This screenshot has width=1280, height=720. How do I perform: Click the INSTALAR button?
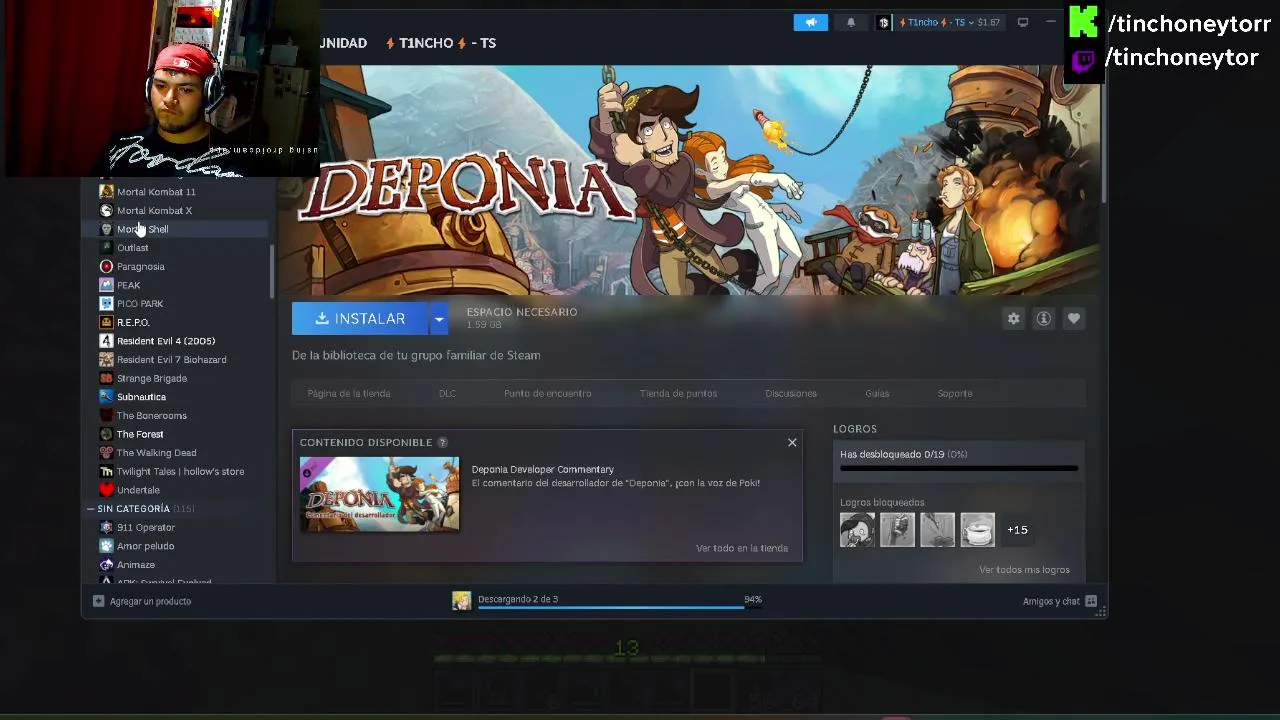360,319
